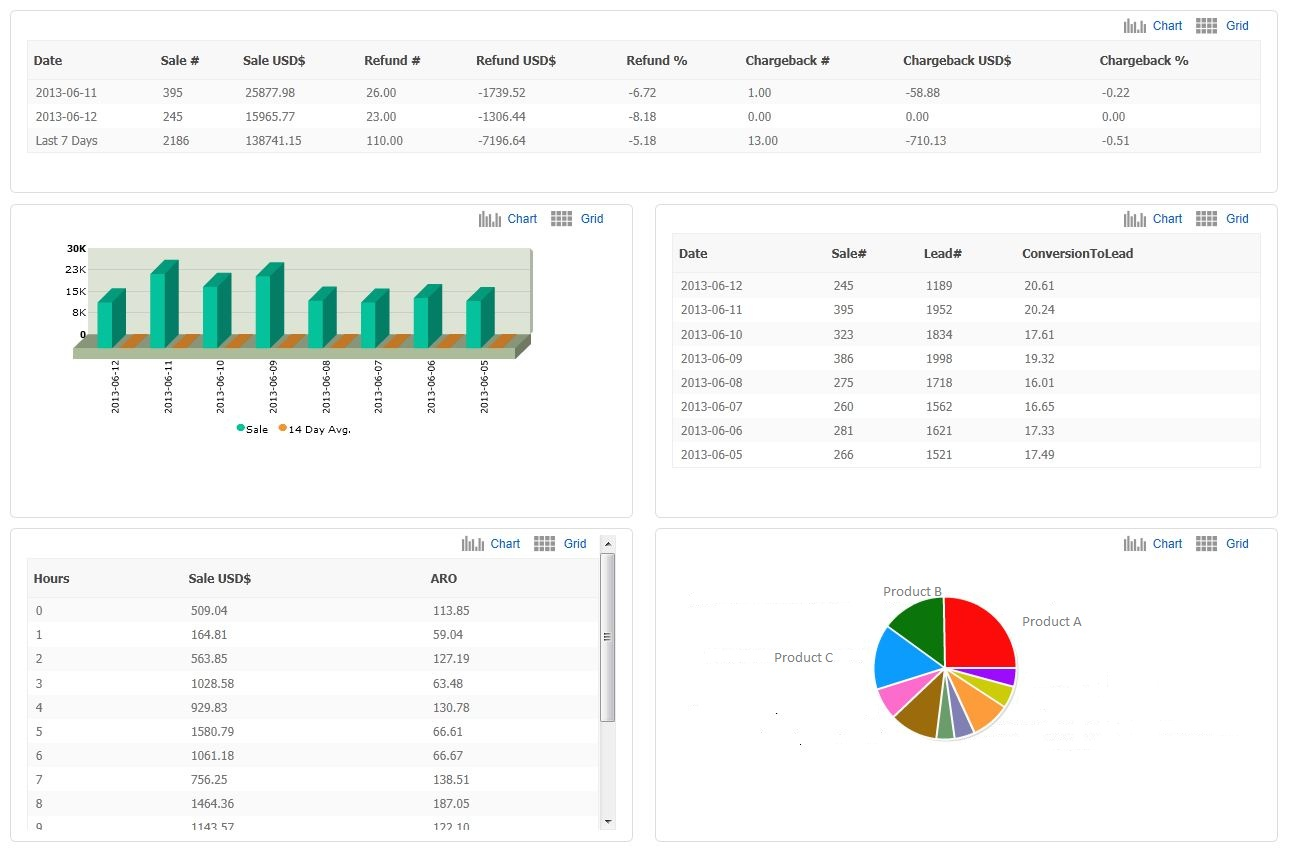Sort by the Refund USD$ column header

click(515, 61)
